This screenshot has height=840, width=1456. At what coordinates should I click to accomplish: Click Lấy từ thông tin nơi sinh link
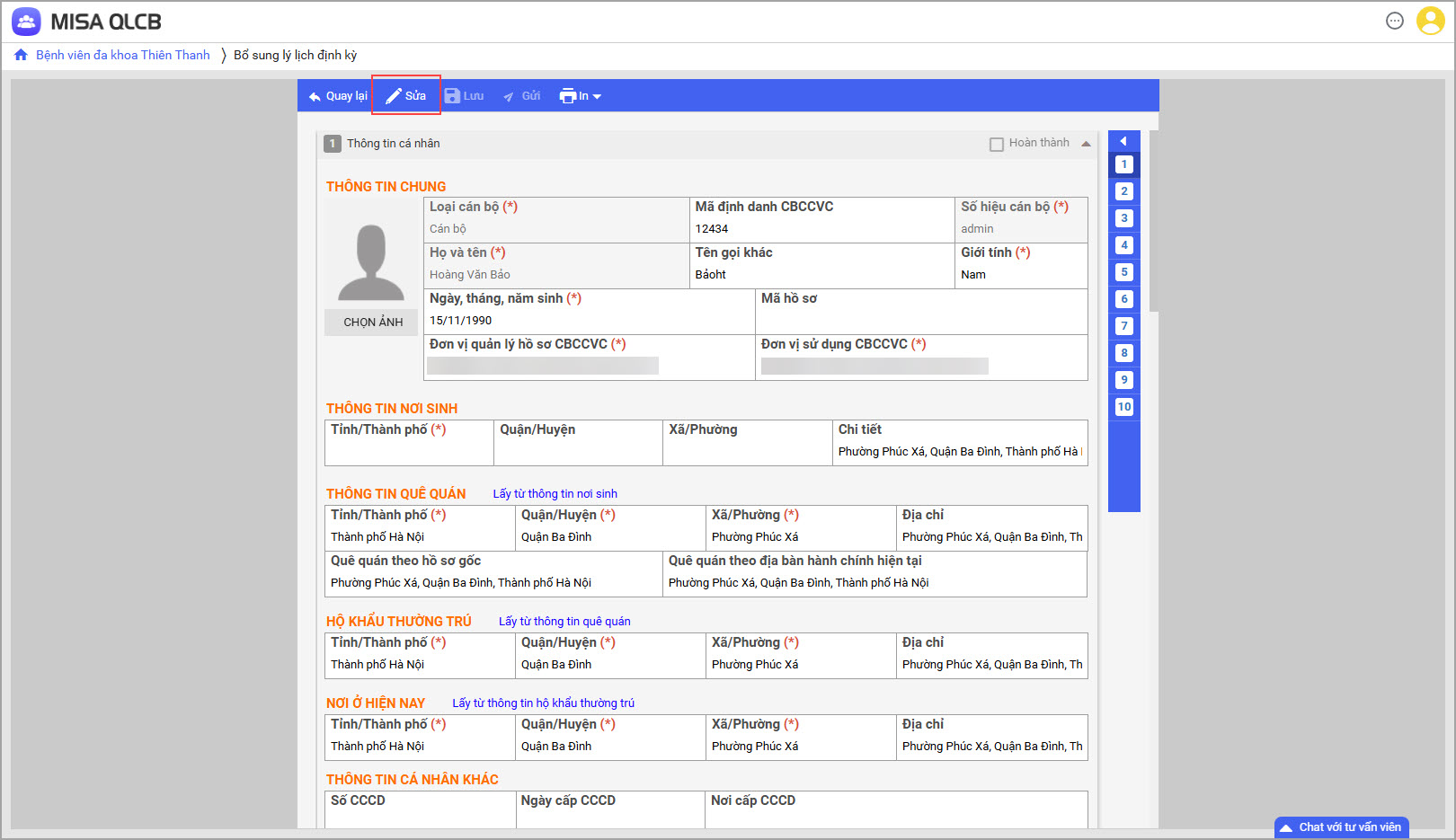click(555, 494)
